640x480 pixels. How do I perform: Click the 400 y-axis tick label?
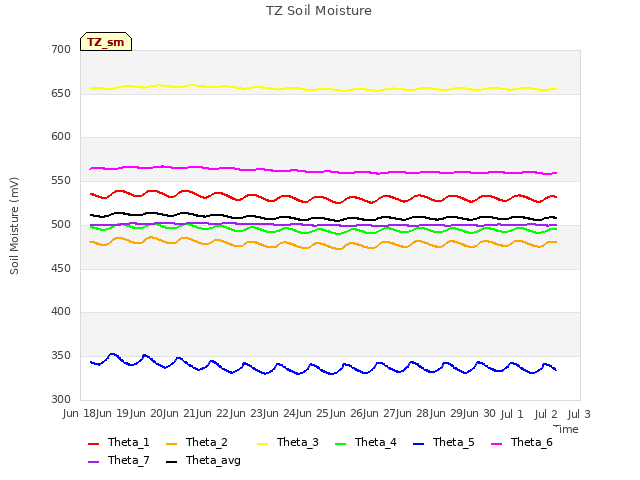coord(61,312)
